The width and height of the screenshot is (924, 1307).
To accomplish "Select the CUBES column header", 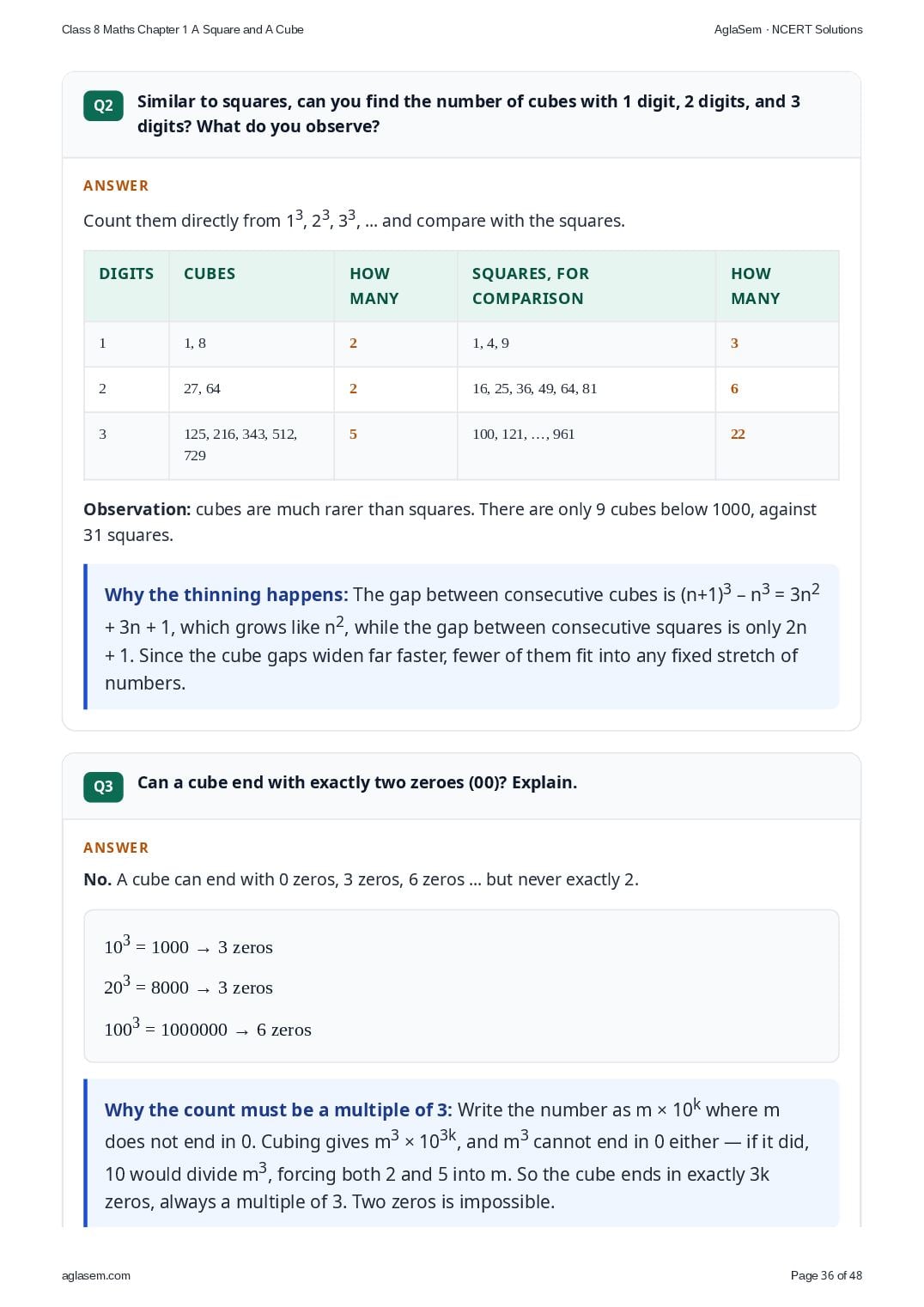I will (210, 274).
